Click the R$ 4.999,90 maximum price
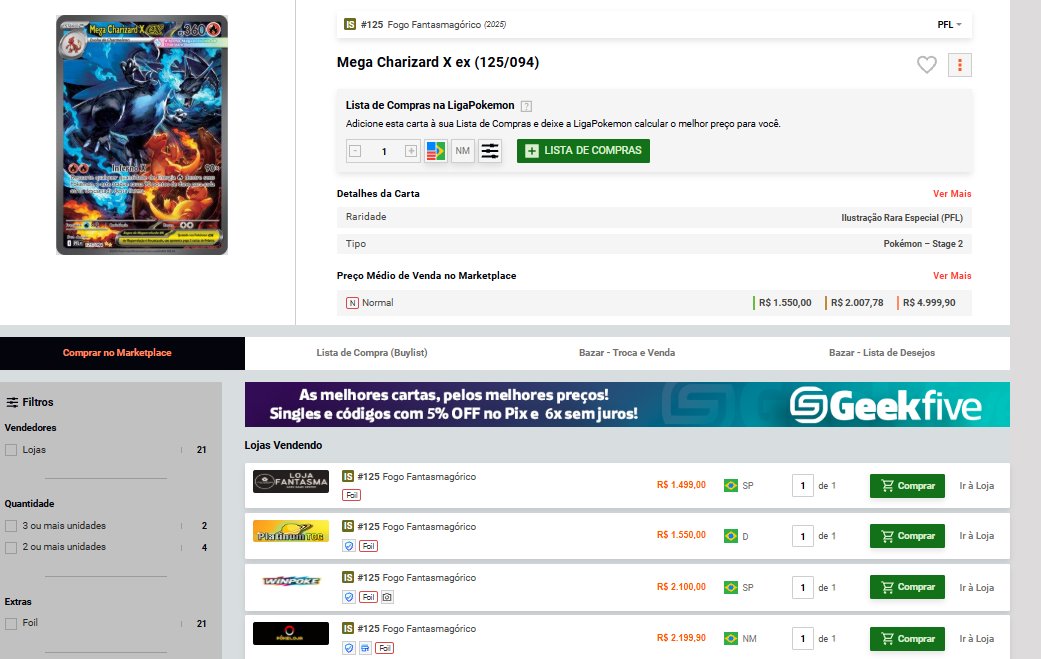The height and width of the screenshot is (659, 1041). click(x=929, y=303)
